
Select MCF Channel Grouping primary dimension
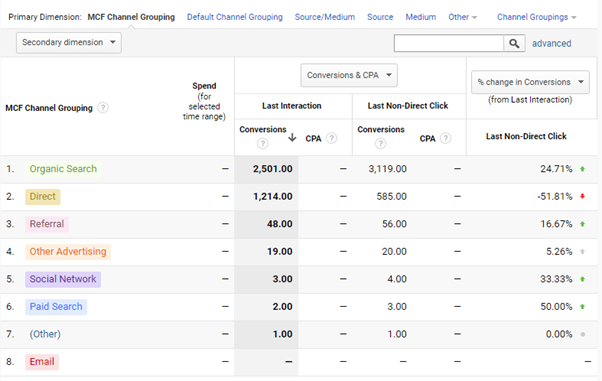click(131, 17)
